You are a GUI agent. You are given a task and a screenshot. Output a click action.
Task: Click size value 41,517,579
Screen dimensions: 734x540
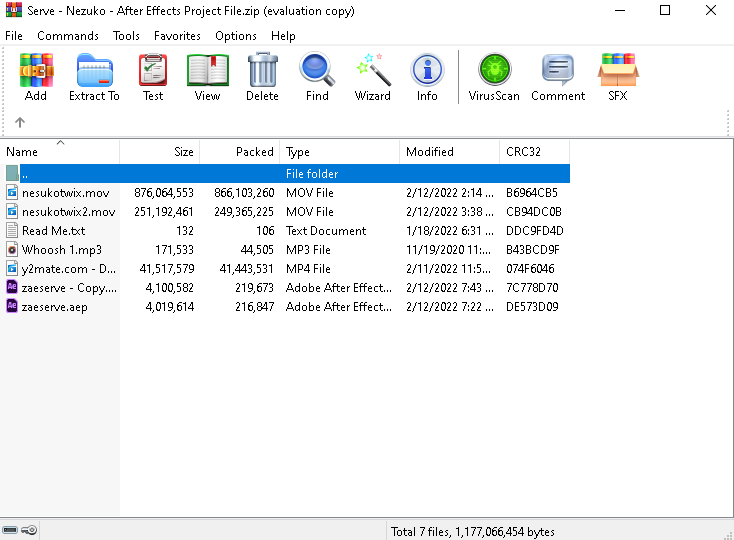(x=167, y=269)
